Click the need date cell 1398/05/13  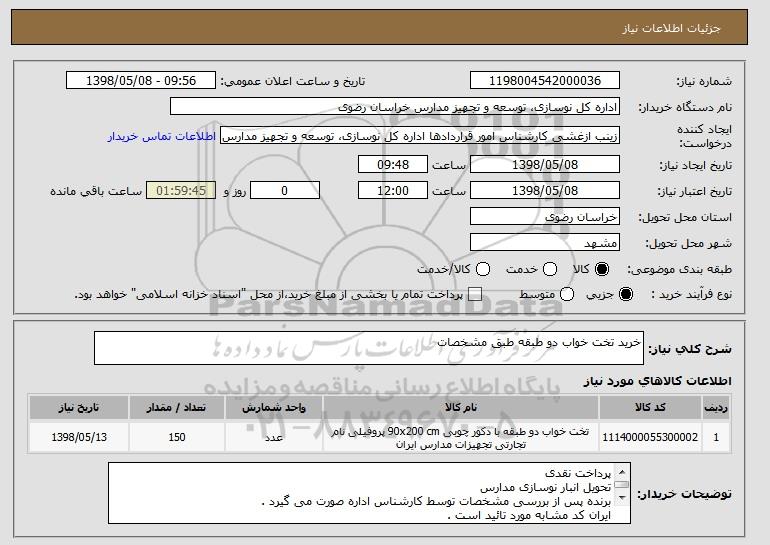pyautogui.click(x=79, y=437)
